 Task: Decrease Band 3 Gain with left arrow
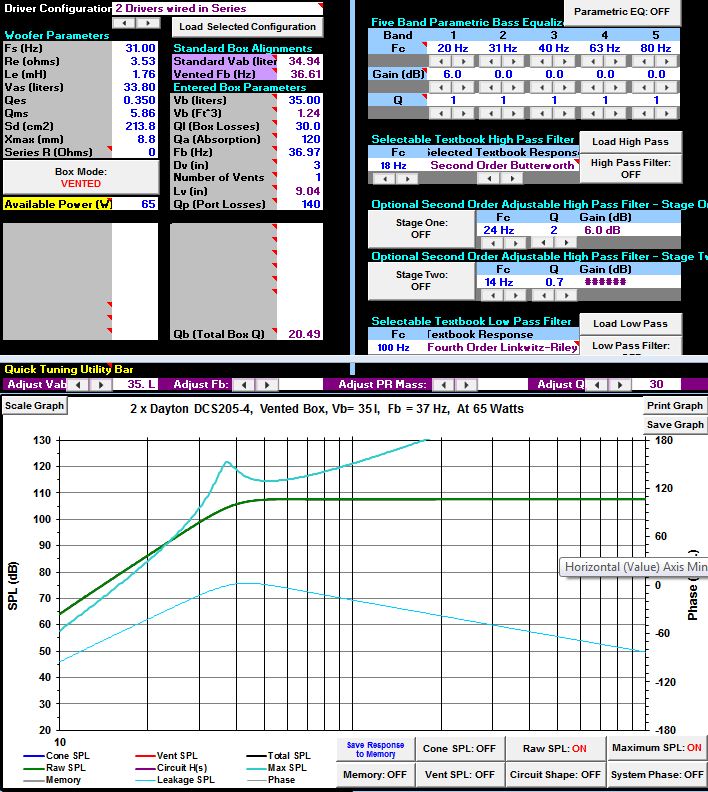click(542, 87)
